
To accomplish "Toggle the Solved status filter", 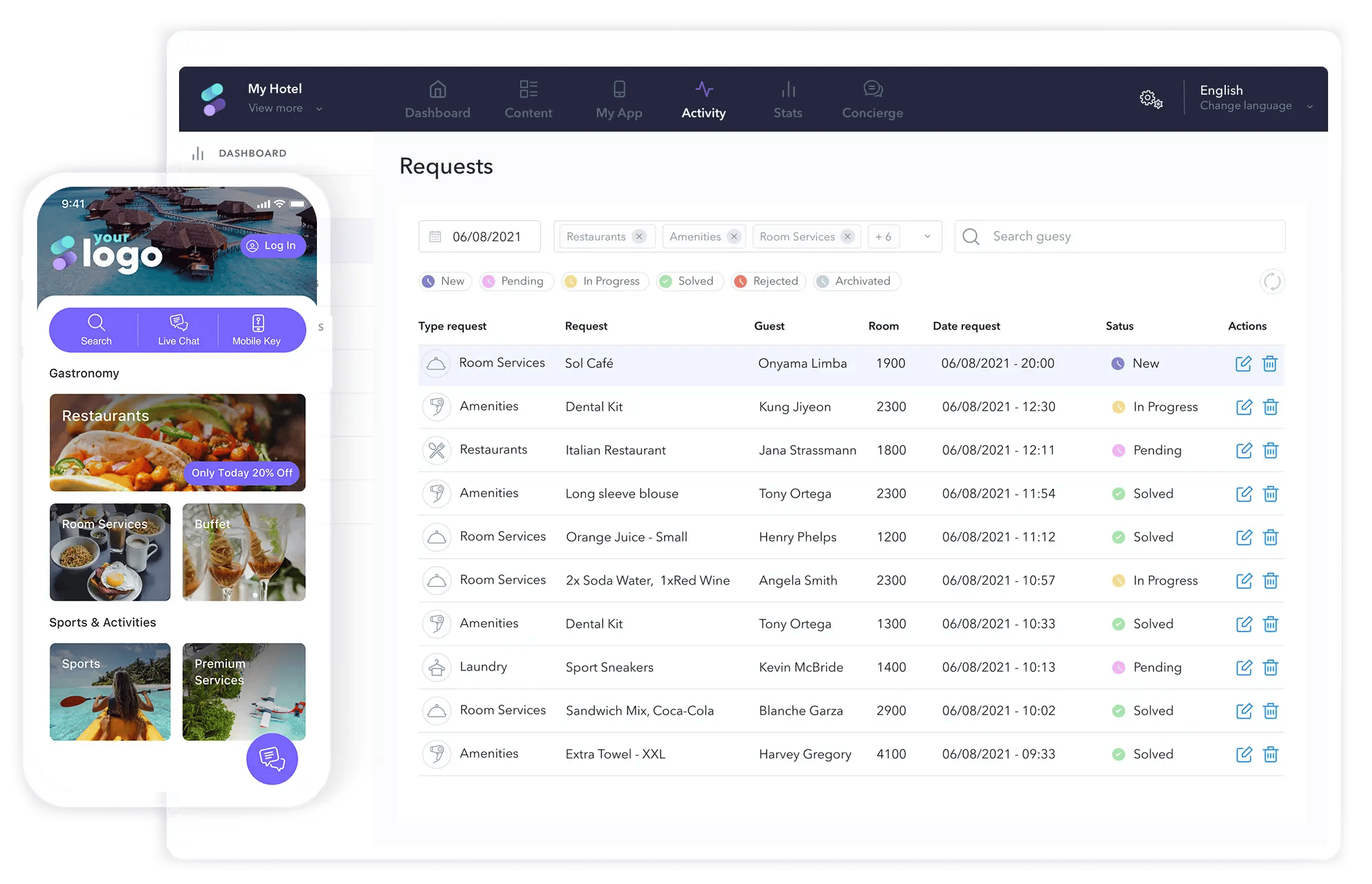I will [689, 281].
